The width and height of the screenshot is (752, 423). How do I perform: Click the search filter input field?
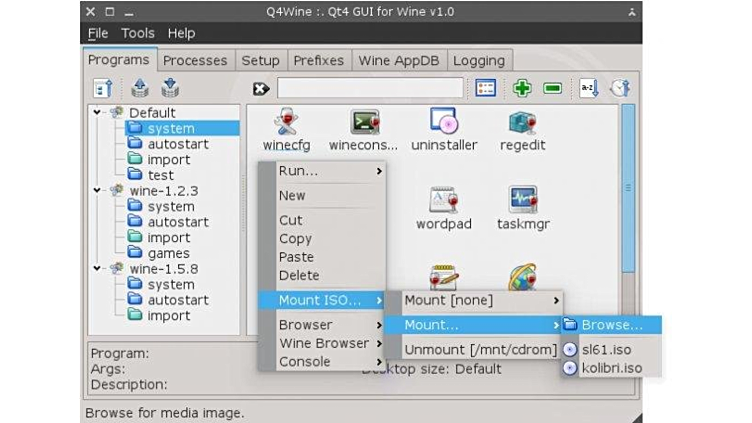(370, 88)
